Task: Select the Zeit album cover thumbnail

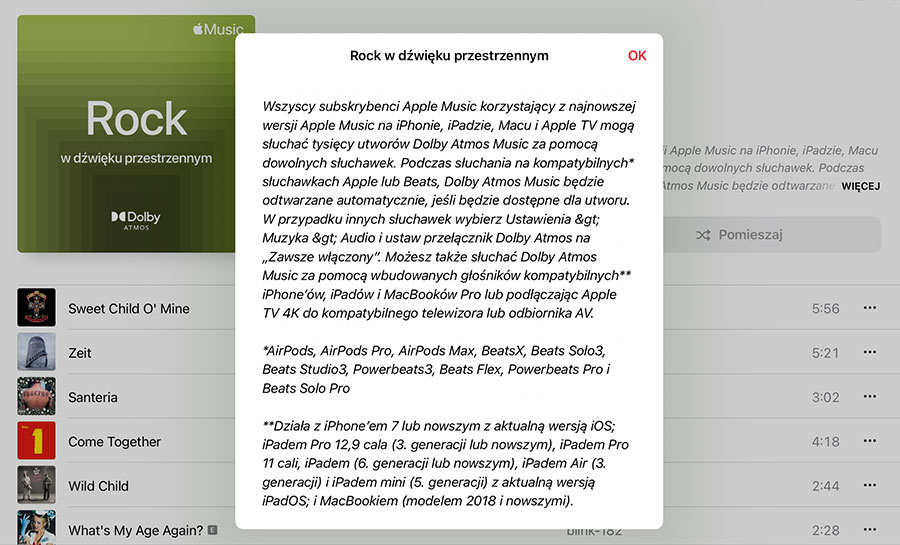Action: click(36, 352)
